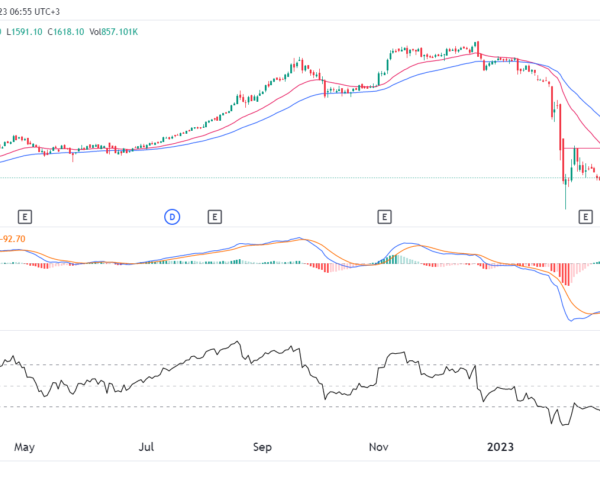600x487 pixels.
Task: Open the earnings E marker above Nov
Action: coord(385,217)
